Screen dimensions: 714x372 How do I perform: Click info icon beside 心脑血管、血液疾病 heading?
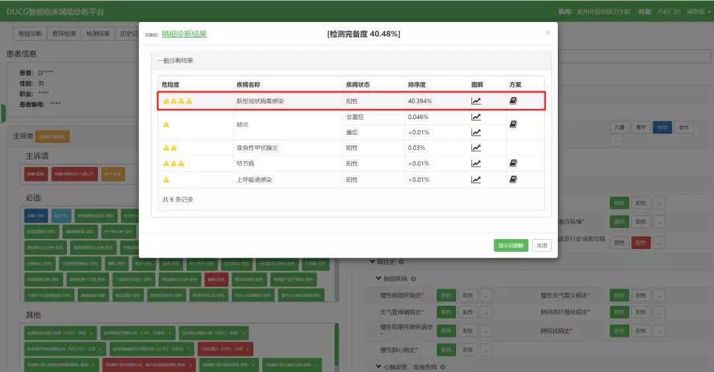(443, 367)
